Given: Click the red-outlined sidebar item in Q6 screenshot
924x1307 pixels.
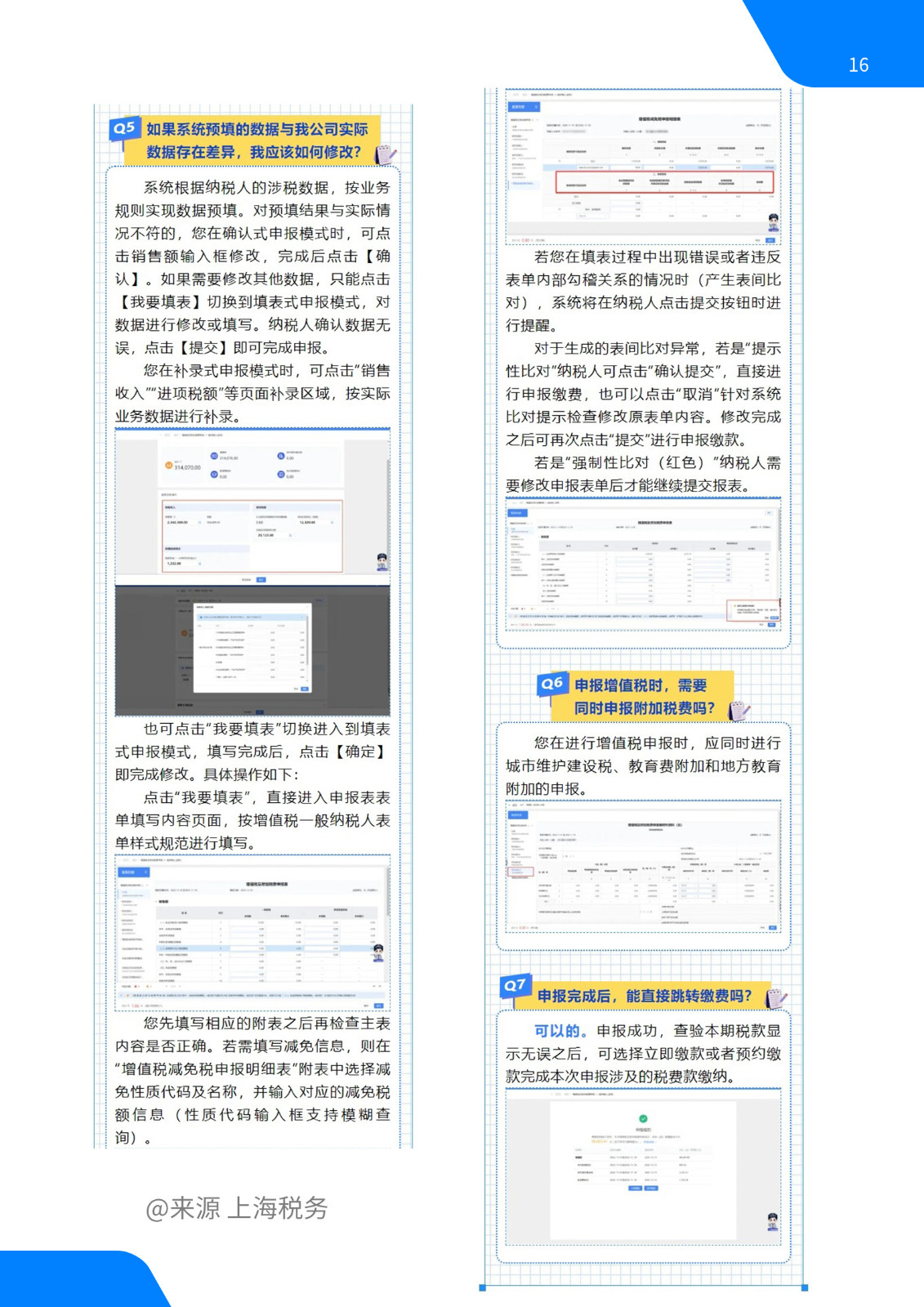Looking at the screenshot, I should 520,872.
